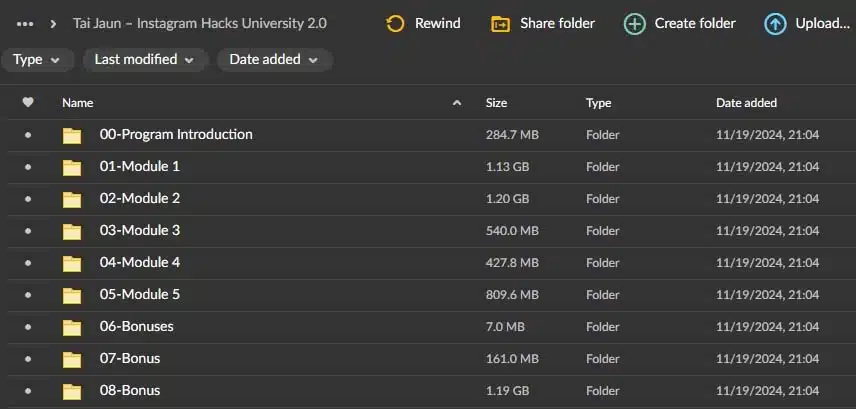This screenshot has width=856, height=409.
Task: Sort by the Name column header
Action: click(x=78, y=103)
